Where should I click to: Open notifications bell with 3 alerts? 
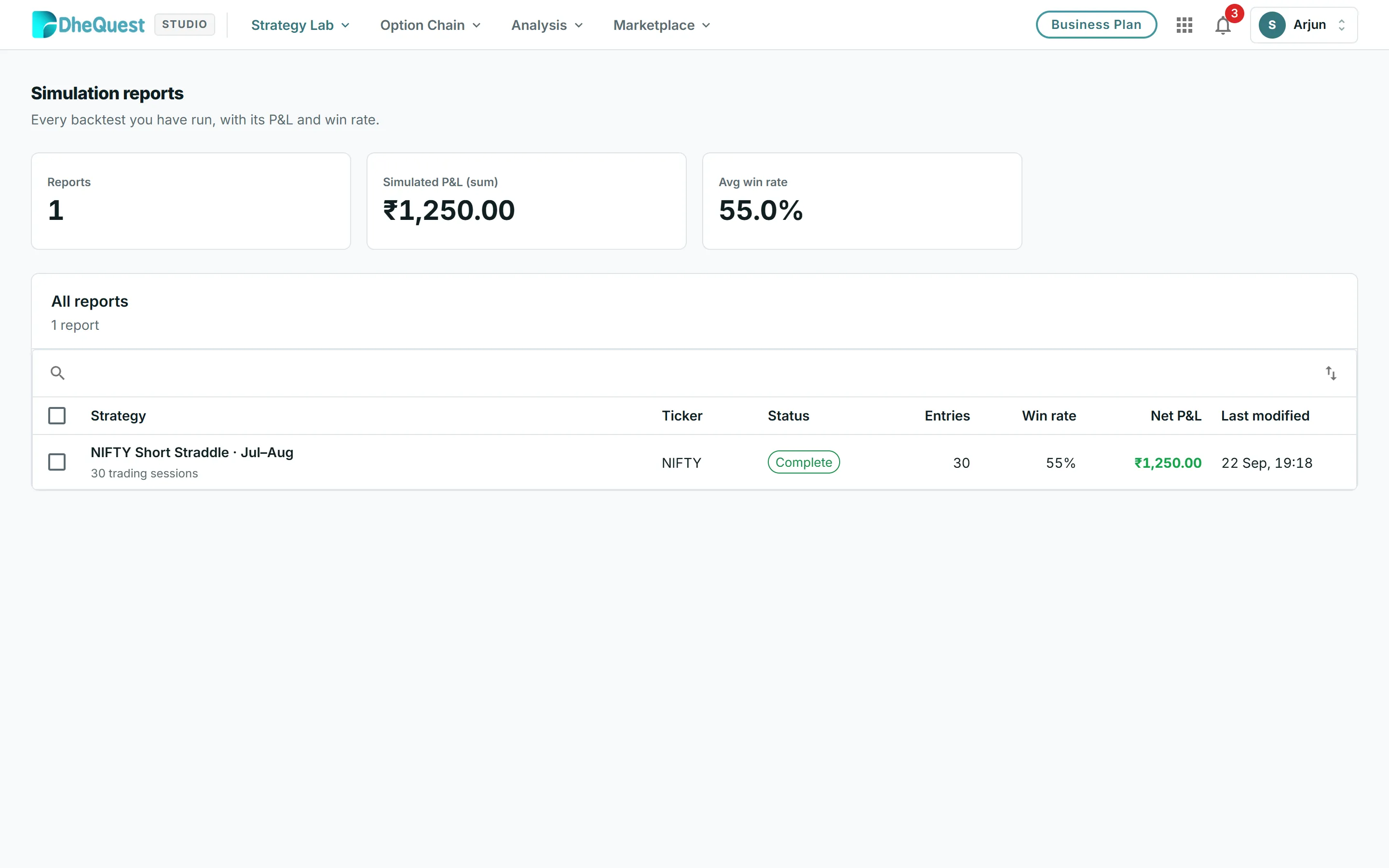[1223, 25]
